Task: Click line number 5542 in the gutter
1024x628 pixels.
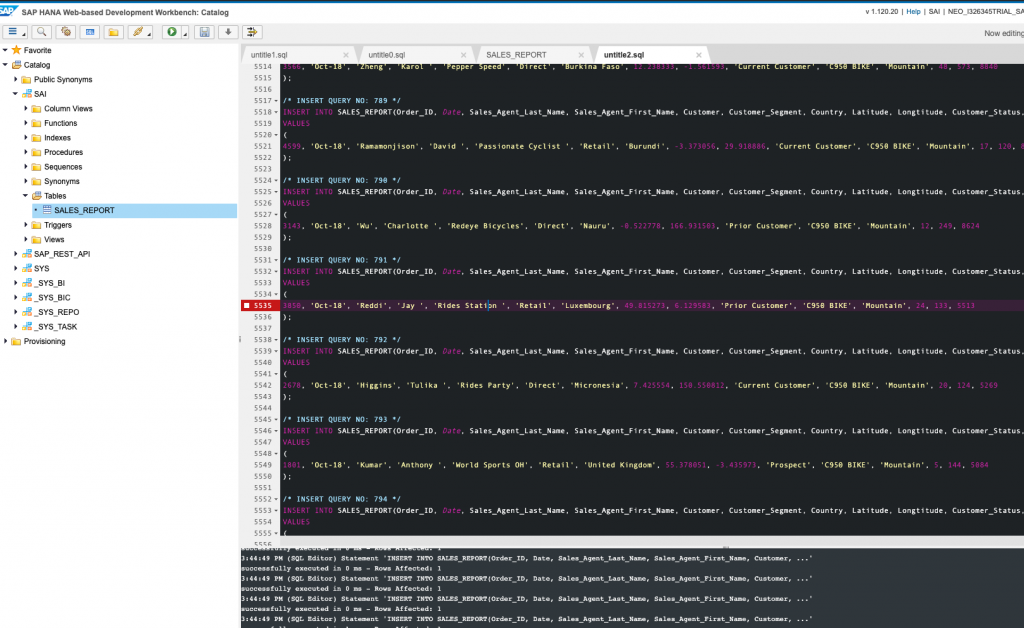Action: 263,385
